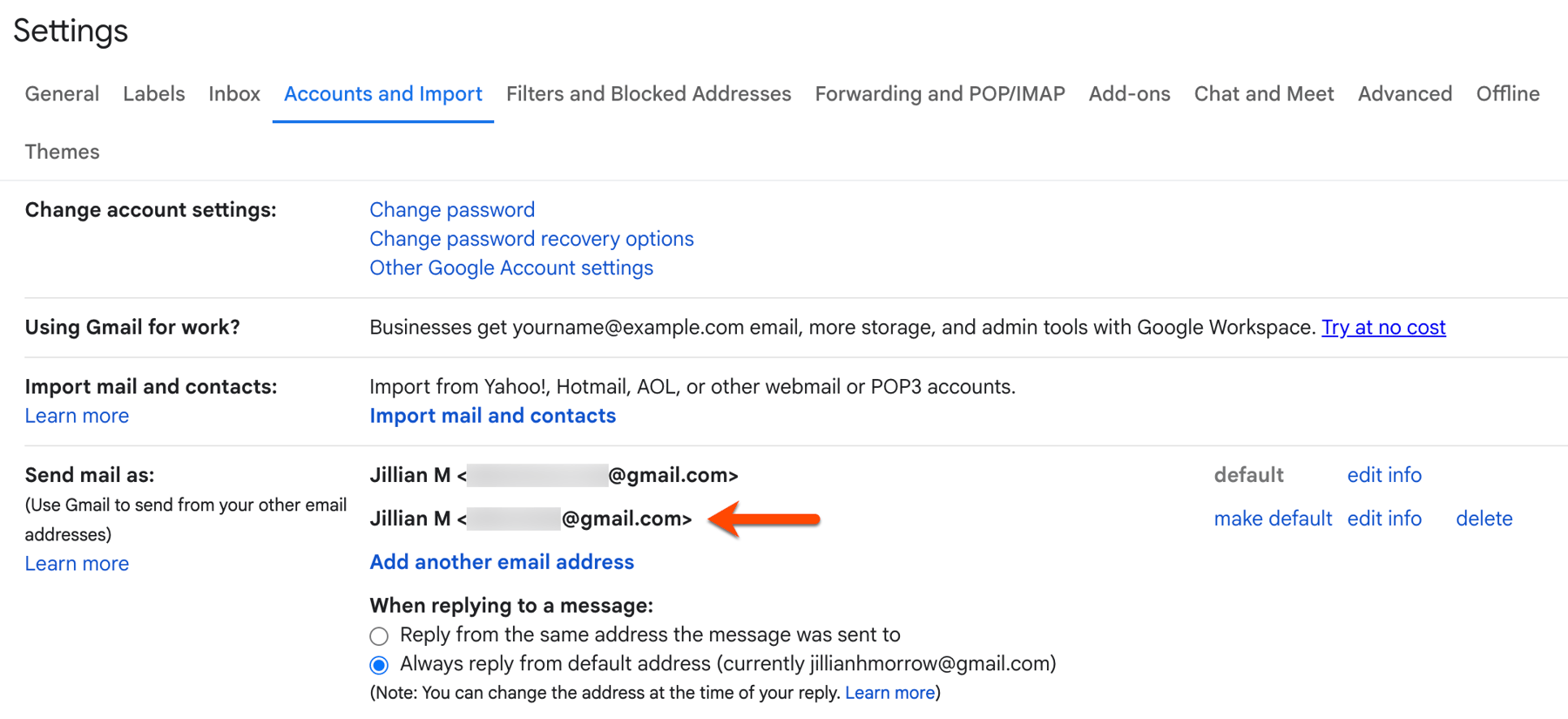Open the Advanced settings tab
The width and height of the screenshot is (1568, 719).
click(1404, 93)
